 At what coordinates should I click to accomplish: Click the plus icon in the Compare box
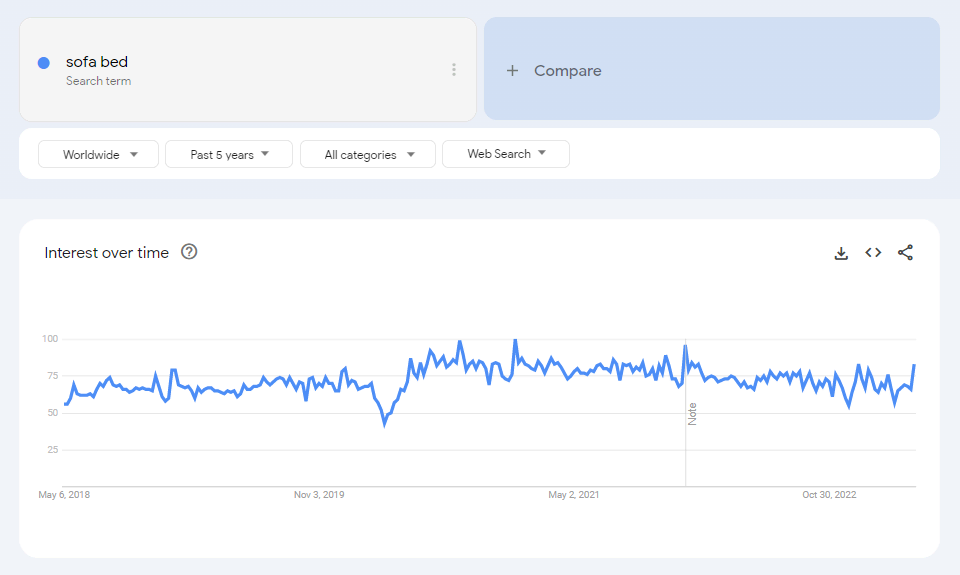(512, 71)
